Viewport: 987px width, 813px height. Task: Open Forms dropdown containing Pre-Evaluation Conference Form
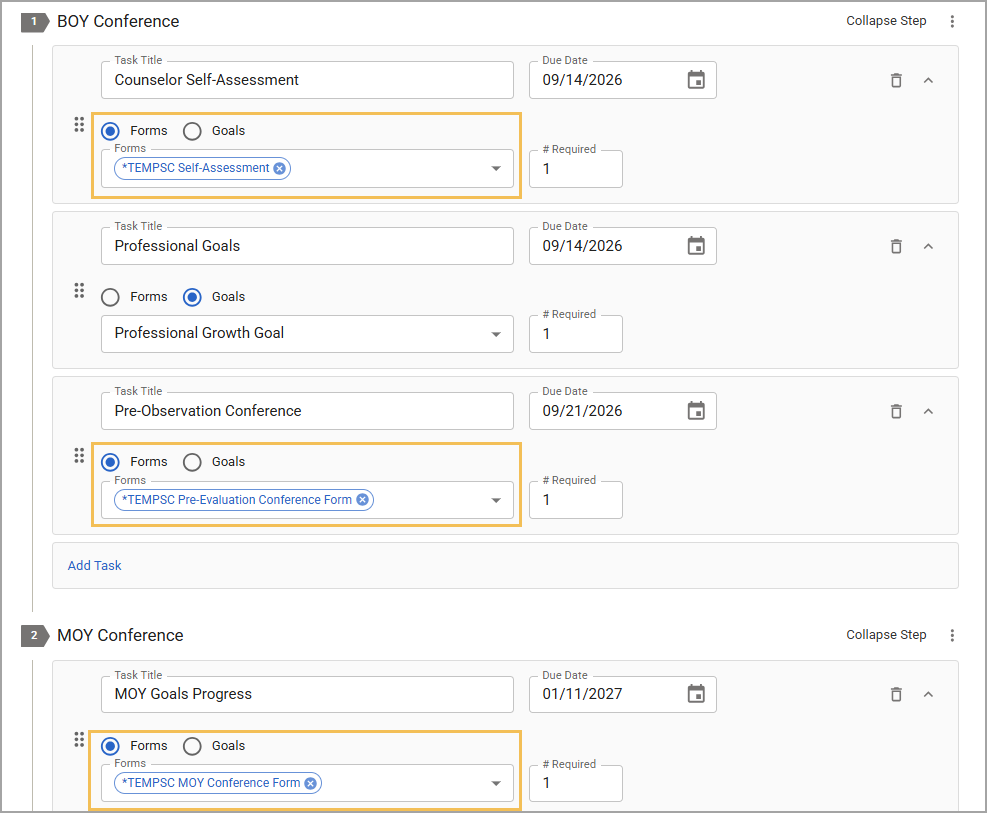(x=496, y=500)
